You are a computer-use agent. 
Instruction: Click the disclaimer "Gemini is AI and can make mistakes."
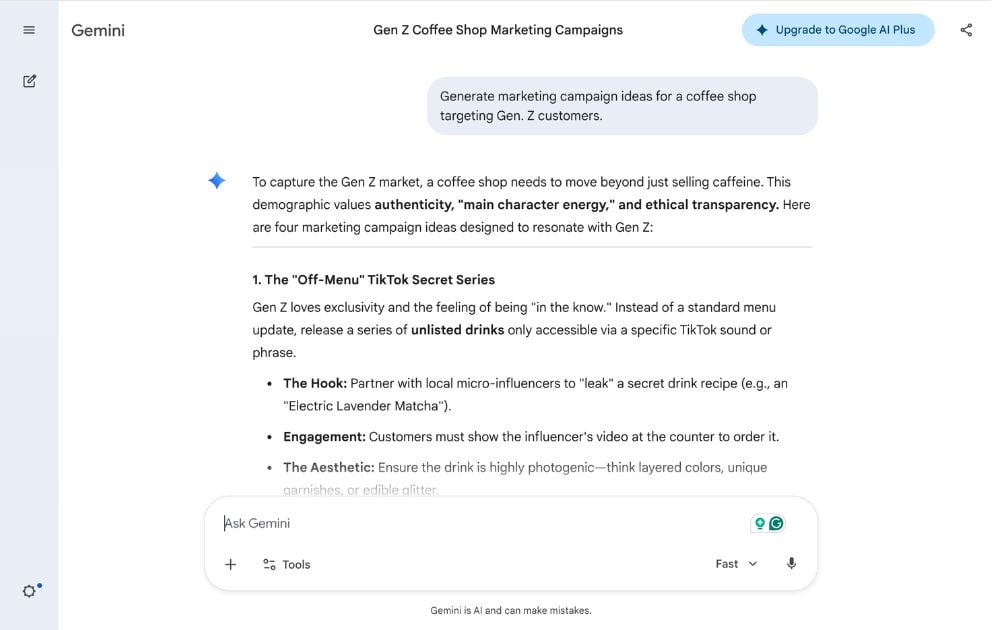tap(511, 610)
